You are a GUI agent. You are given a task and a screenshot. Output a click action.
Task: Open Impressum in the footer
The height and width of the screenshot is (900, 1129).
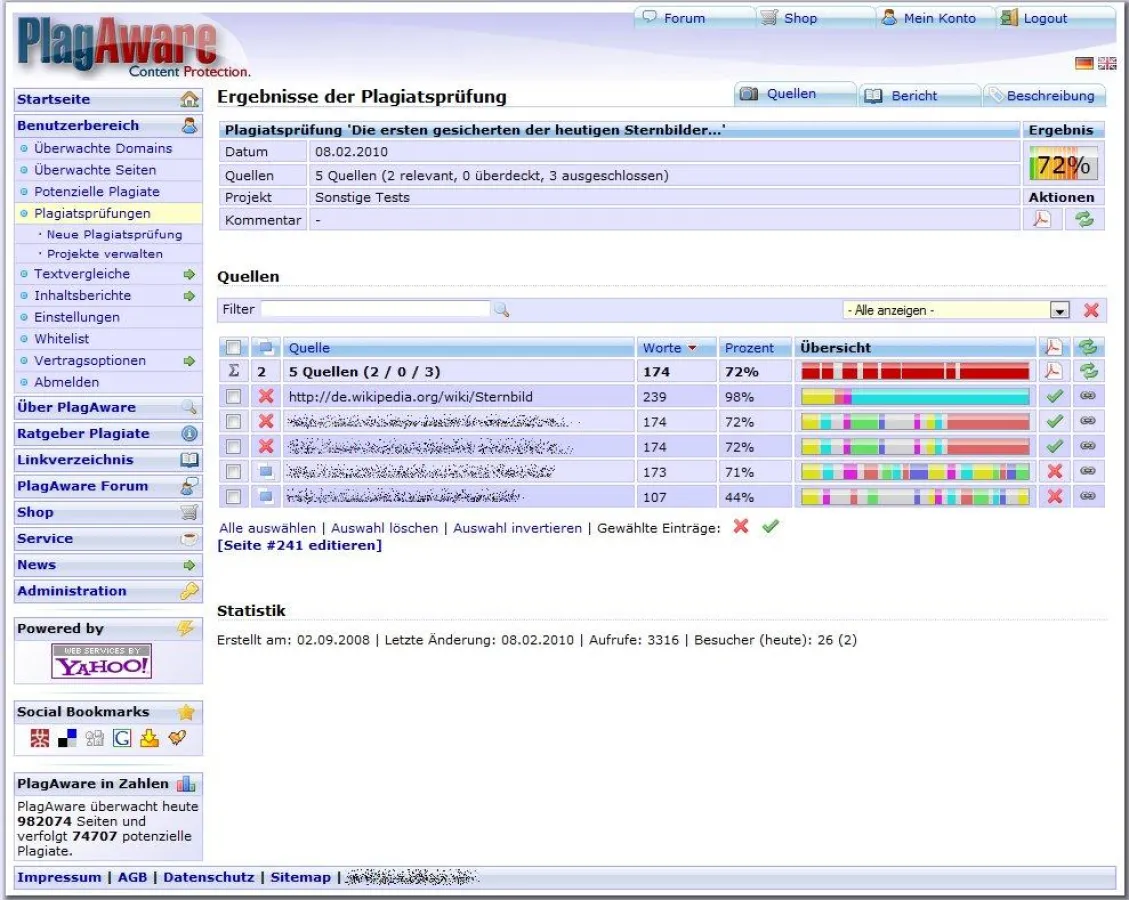(x=59, y=877)
